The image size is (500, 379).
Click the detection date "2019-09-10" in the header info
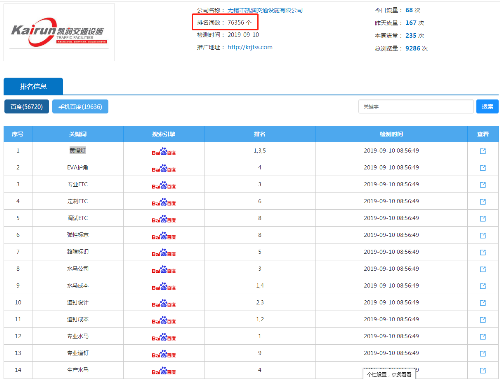tap(243, 35)
